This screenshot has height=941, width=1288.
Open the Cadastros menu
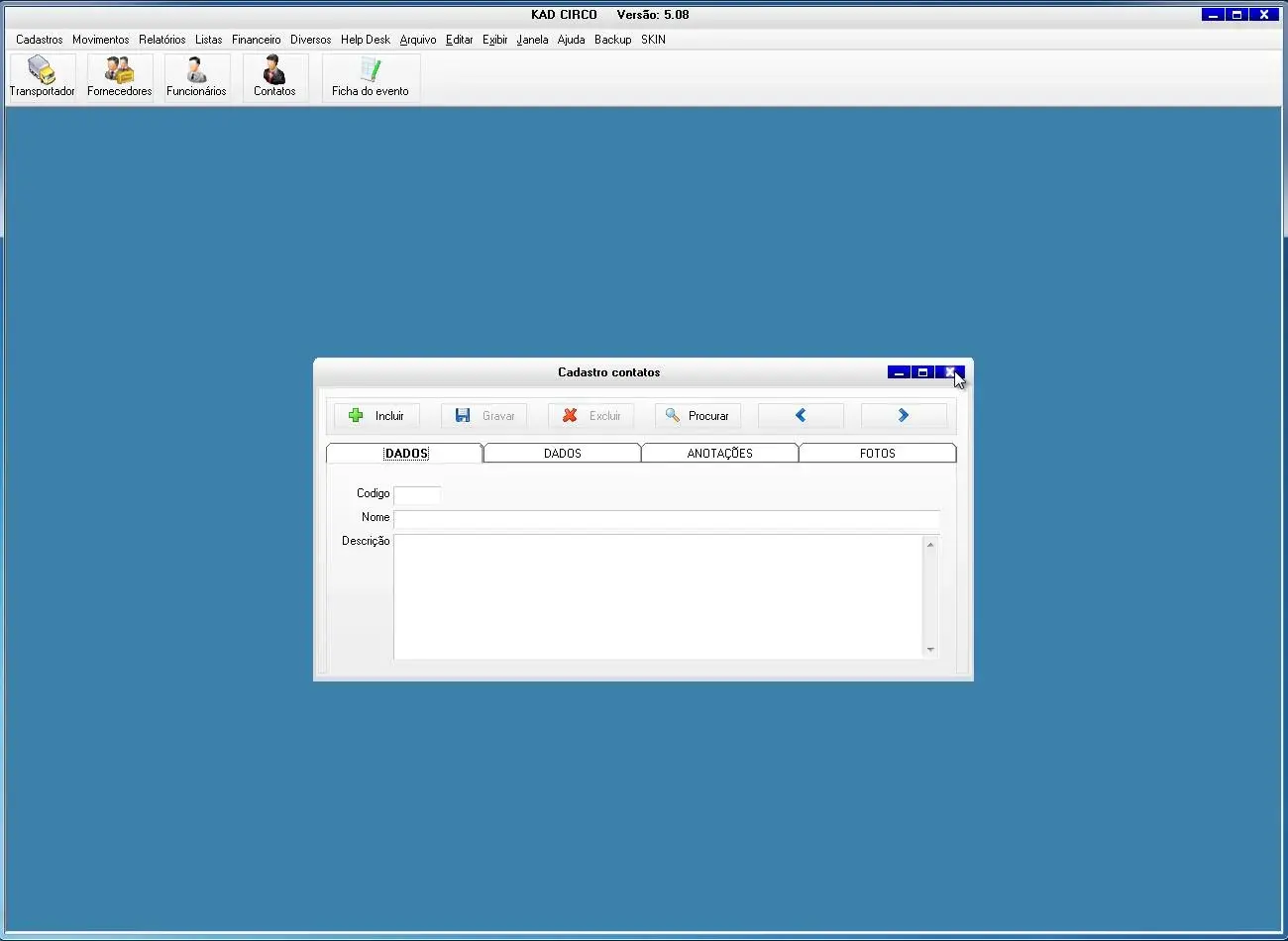coord(40,40)
